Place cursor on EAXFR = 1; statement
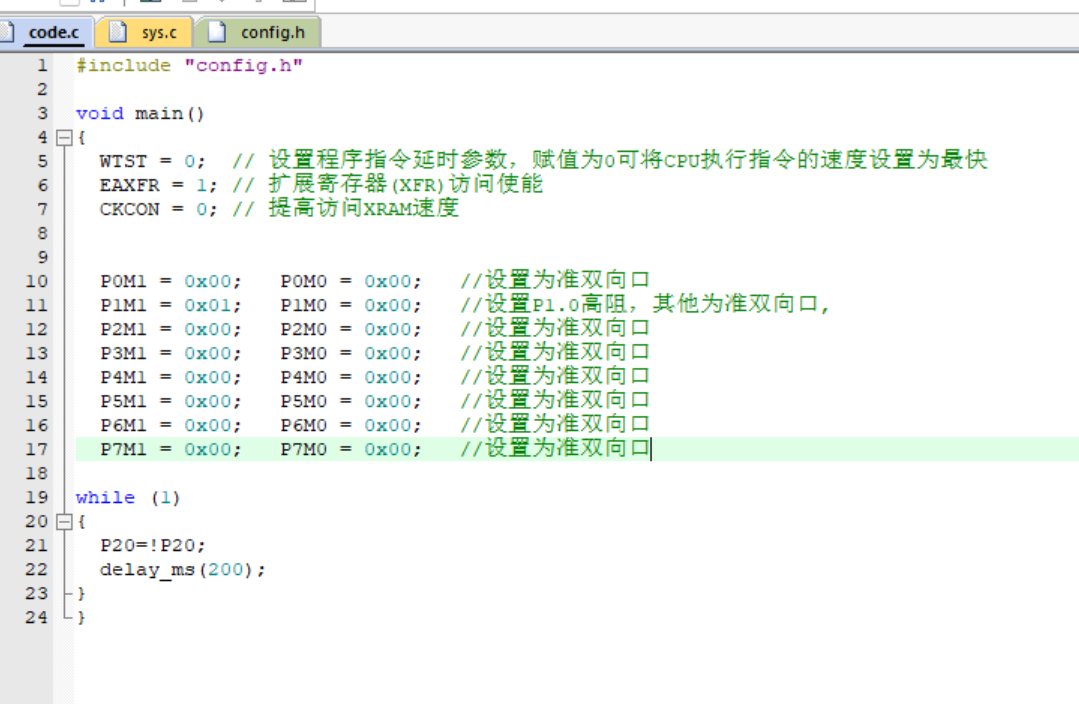The width and height of the screenshot is (1079, 704). point(158,186)
